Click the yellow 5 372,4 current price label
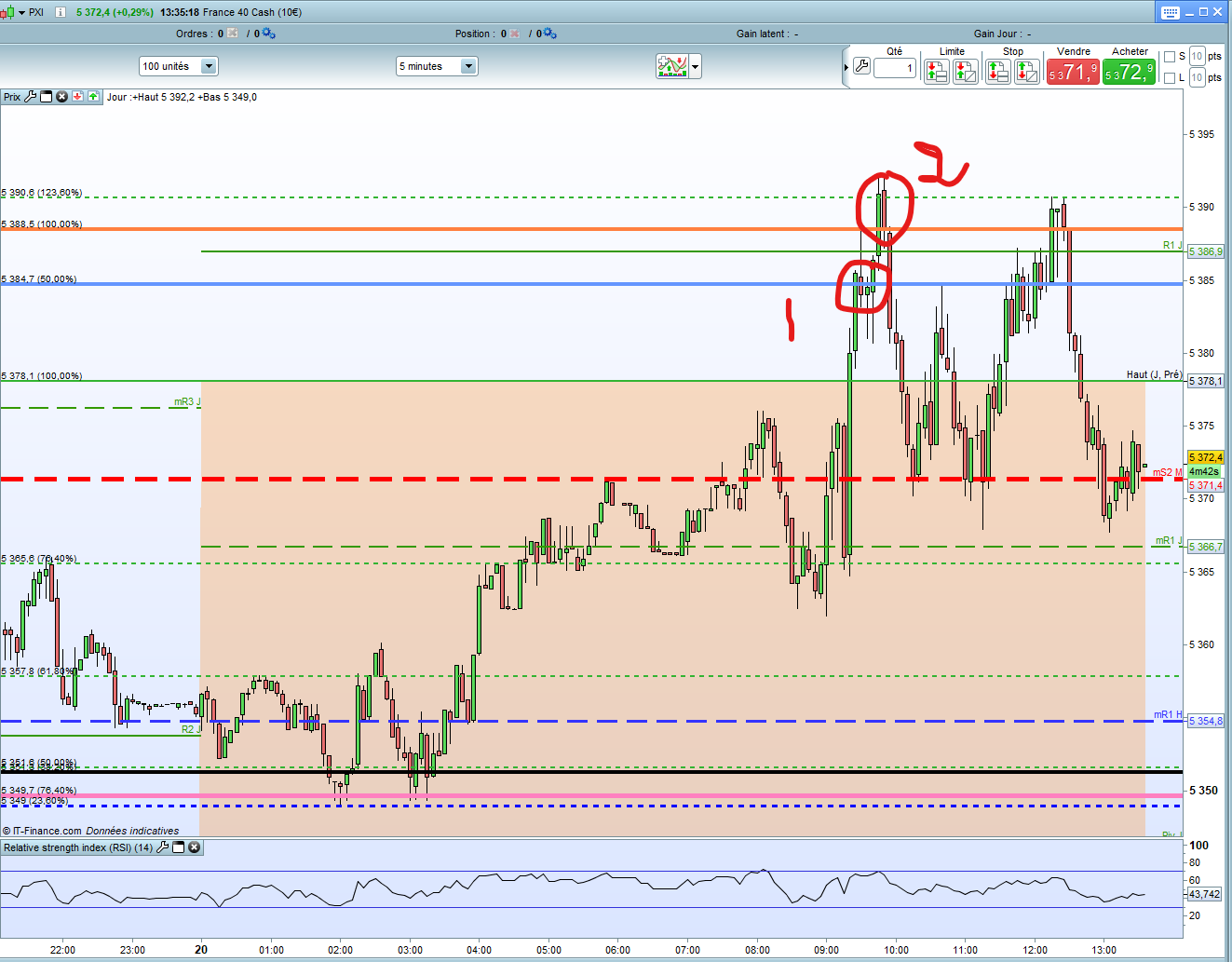The image size is (1232, 962). (x=1205, y=457)
